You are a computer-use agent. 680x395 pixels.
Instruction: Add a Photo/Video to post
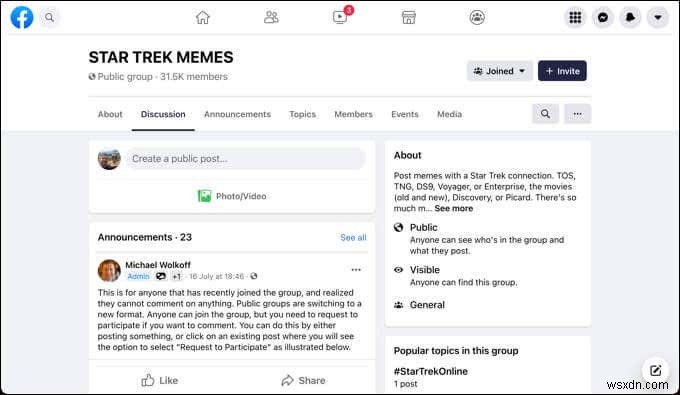coord(232,196)
